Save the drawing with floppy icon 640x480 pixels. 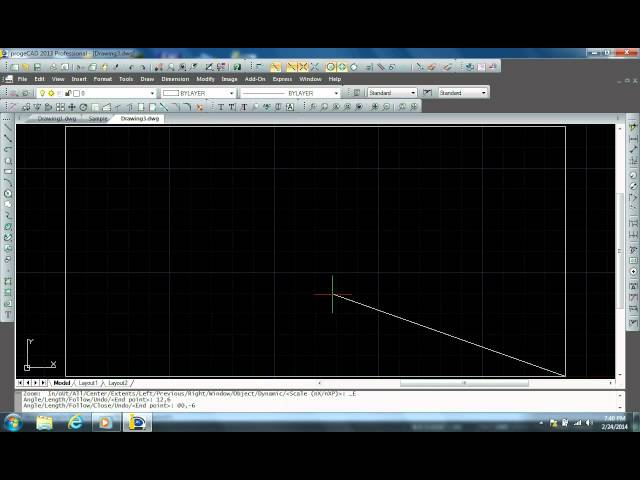(x=37, y=67)
